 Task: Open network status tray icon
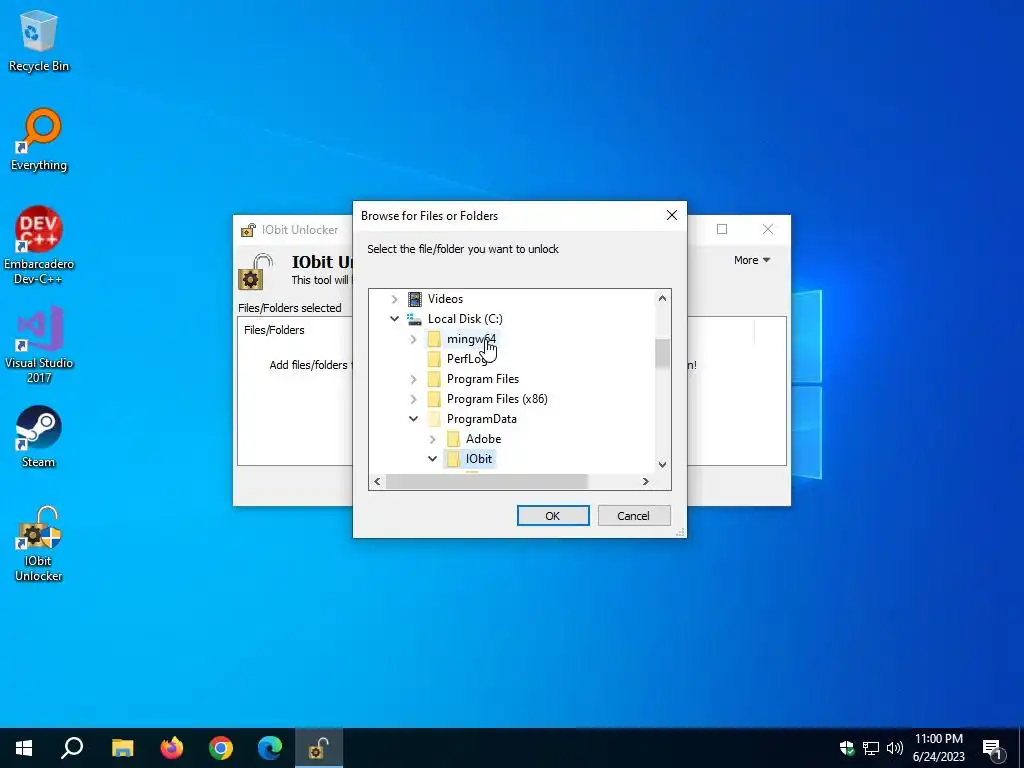pos(871,748)
